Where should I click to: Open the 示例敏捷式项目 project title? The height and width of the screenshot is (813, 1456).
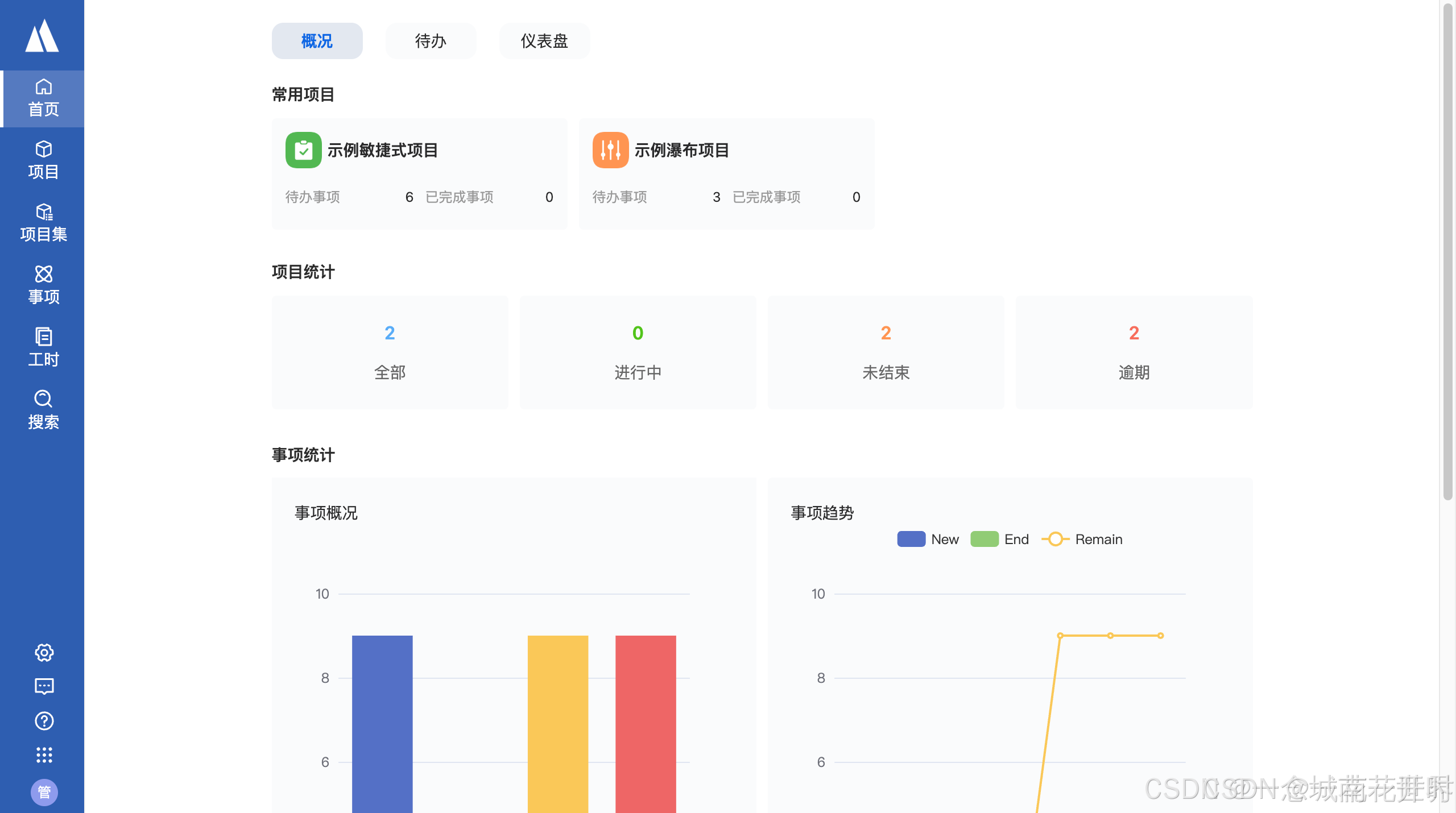point(383,150)
